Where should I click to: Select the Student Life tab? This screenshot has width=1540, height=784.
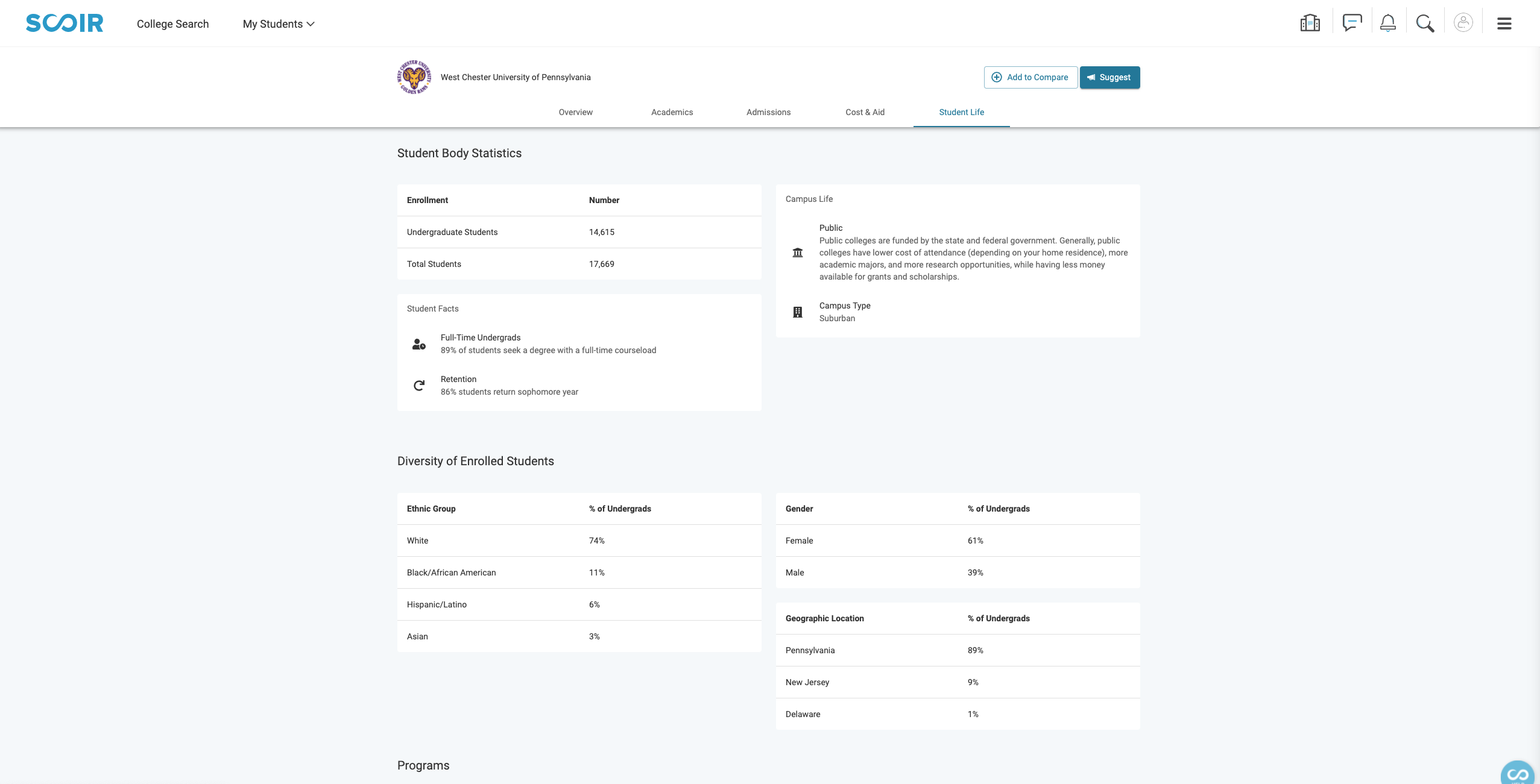[x=961, y=112]
